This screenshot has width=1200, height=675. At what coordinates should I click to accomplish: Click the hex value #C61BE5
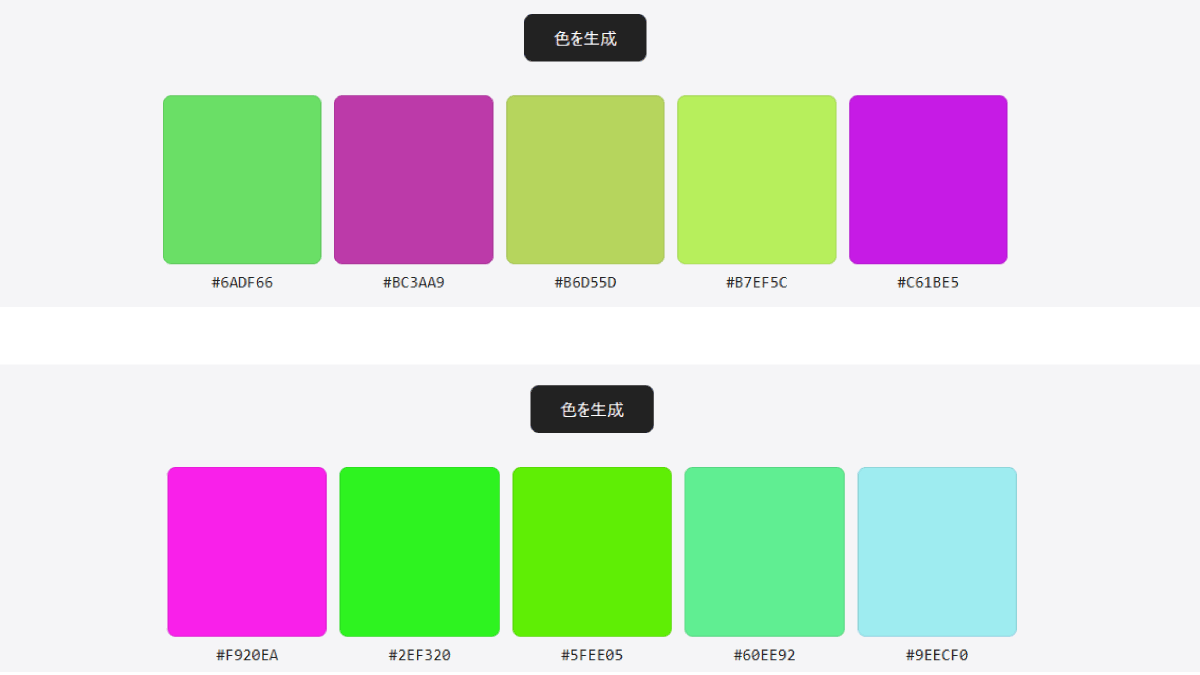(x=928, y=282)
